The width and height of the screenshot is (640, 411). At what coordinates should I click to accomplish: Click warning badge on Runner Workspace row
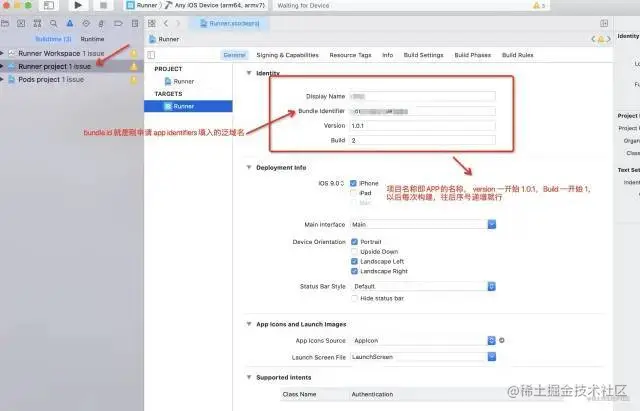(133, 53)
